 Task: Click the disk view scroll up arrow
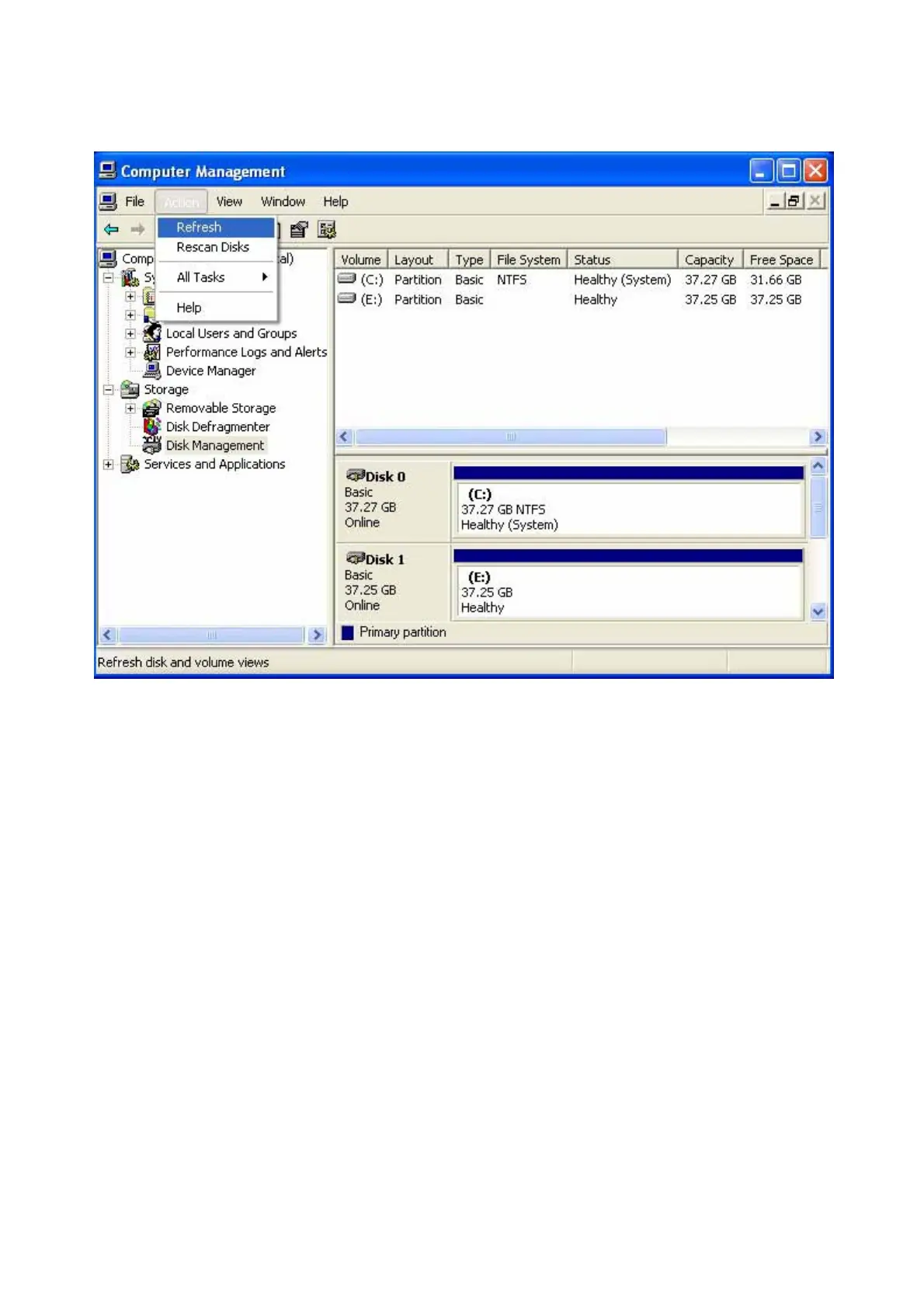click(x=818, y=466)
